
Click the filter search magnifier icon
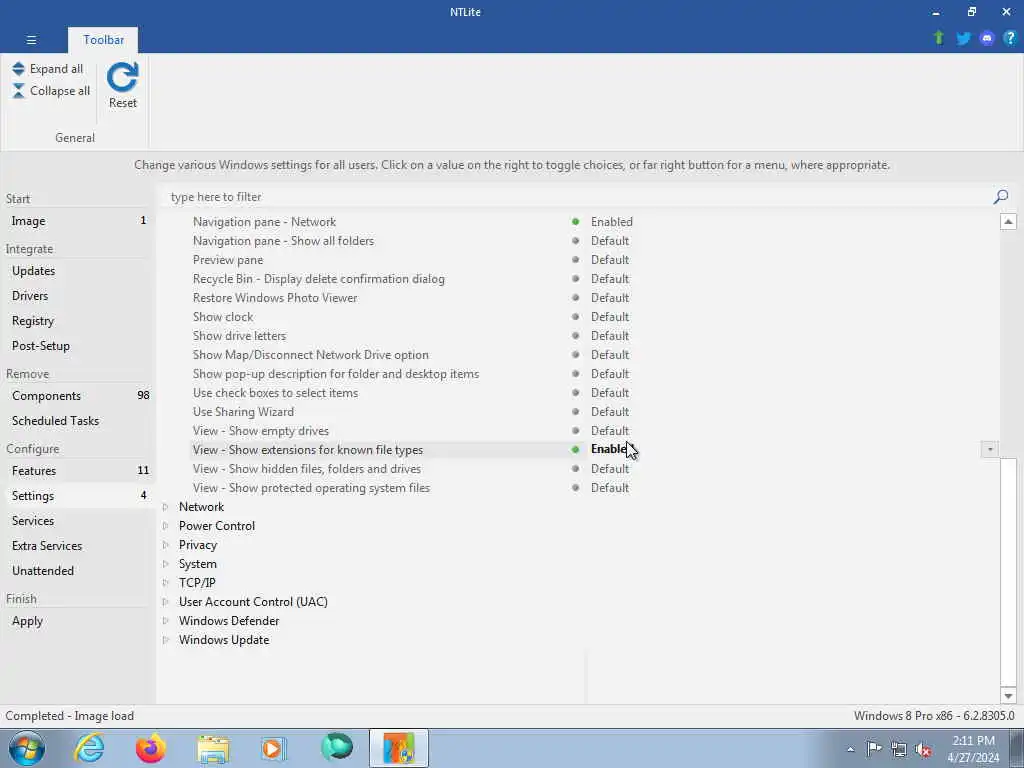[1000, 197]
